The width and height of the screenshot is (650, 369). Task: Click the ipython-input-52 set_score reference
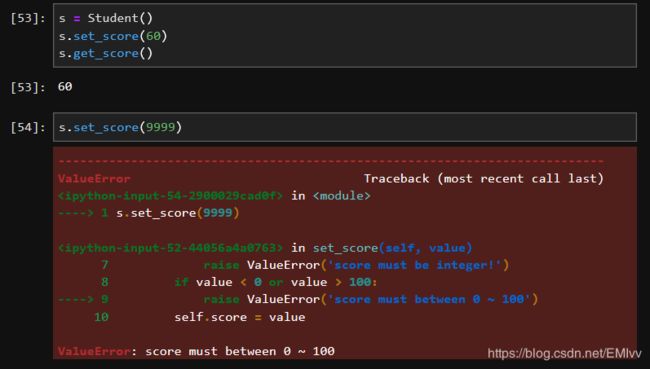click(265, 248)
